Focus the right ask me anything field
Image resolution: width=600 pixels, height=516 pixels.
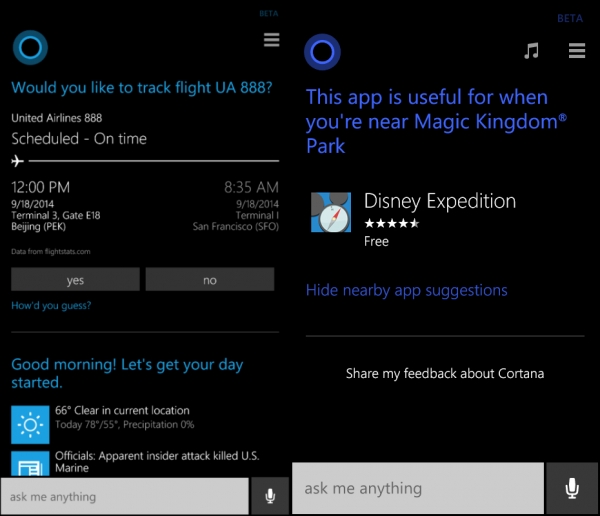pos(418,488)
